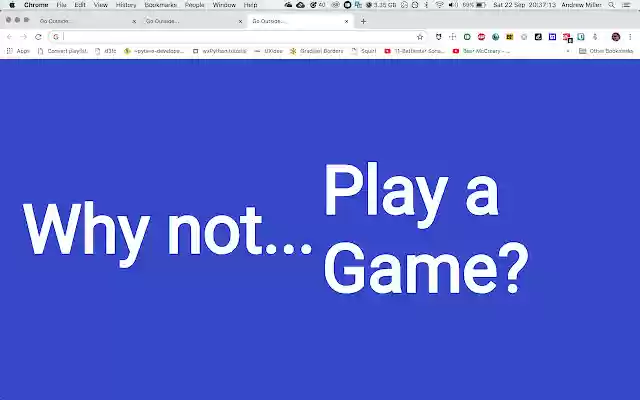Viewport: 640px width, 400px height.
Task: Click the shield extension icon beside the star
Action: coord(438,37)
